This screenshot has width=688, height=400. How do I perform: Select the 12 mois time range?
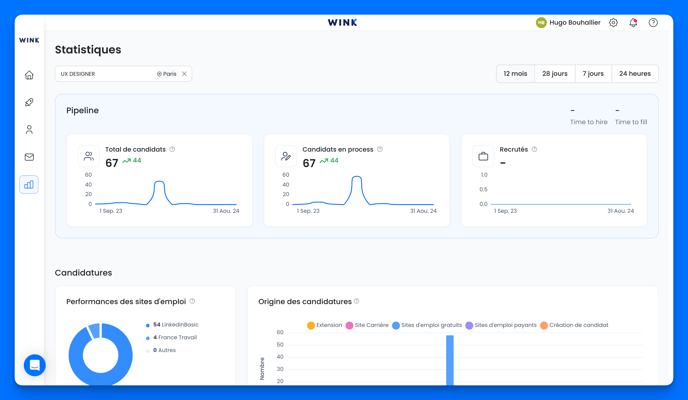[515, 74]
